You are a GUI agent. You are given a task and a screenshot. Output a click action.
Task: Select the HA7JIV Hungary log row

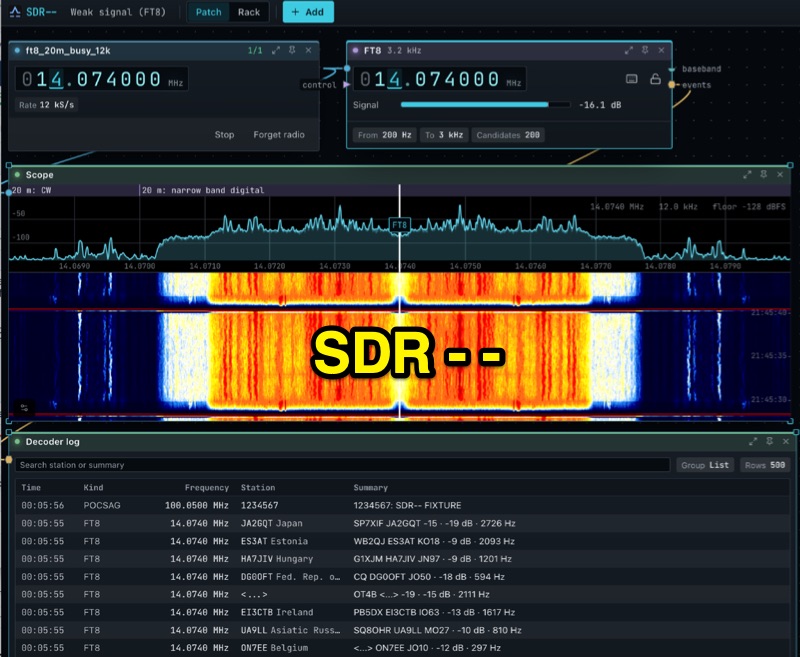402,559
